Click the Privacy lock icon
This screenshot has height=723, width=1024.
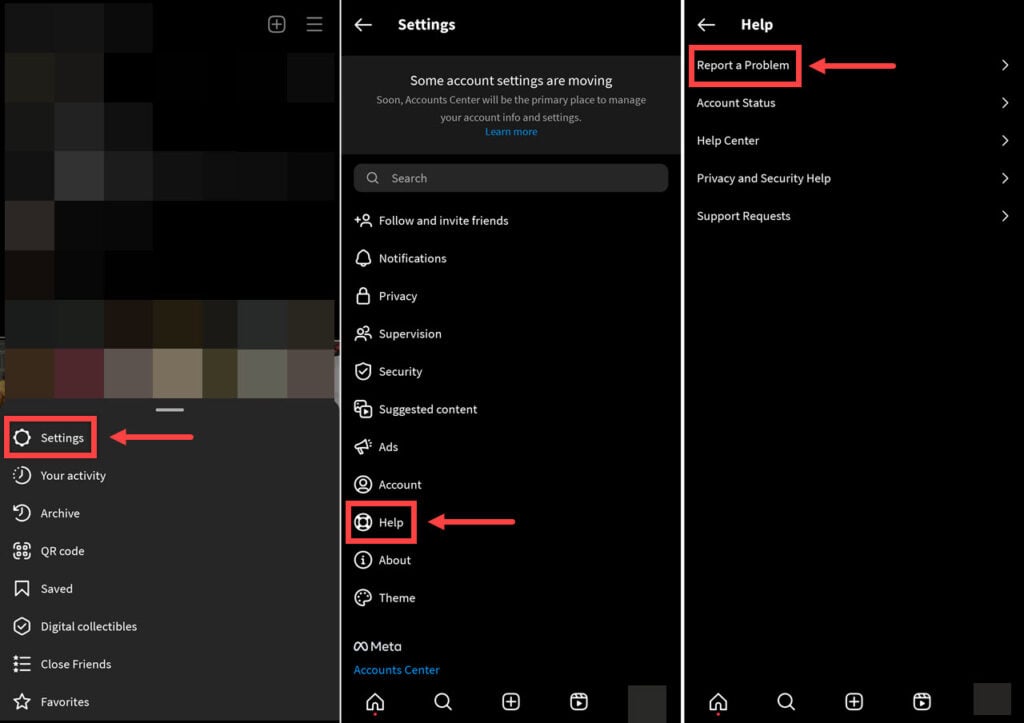(x=363, y=296)
